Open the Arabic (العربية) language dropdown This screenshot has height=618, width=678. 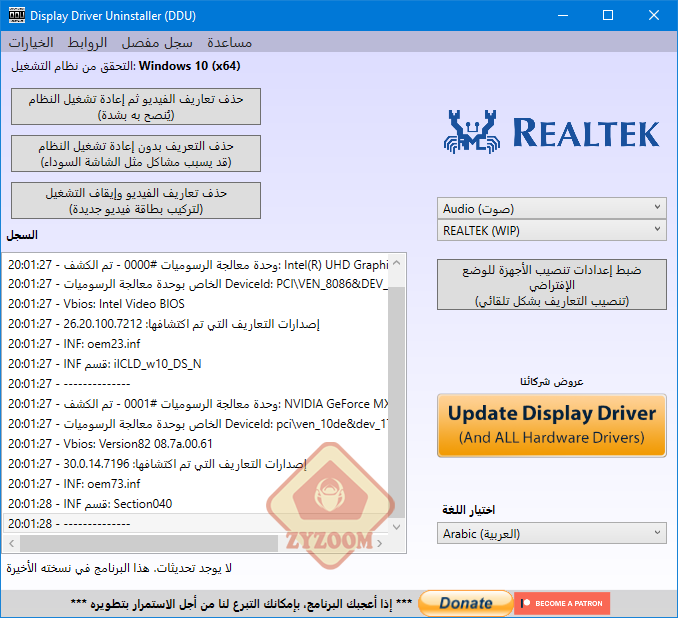(552, 533)
